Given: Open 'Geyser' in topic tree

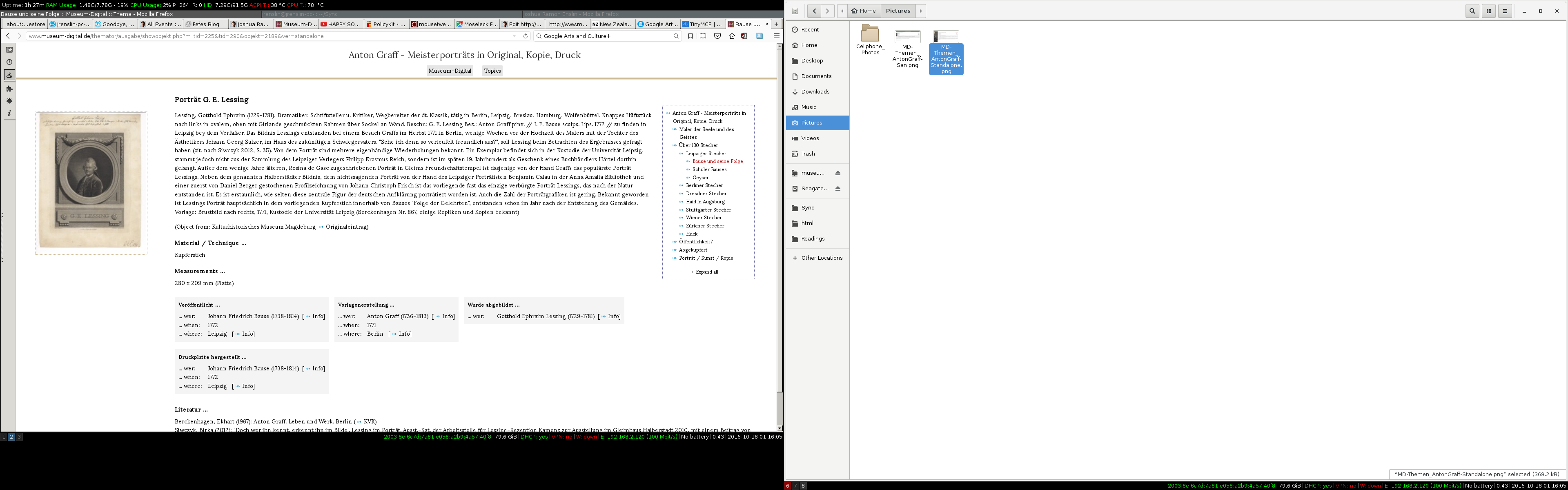Looking at the screenshot, I should click(x=700, y=178).
